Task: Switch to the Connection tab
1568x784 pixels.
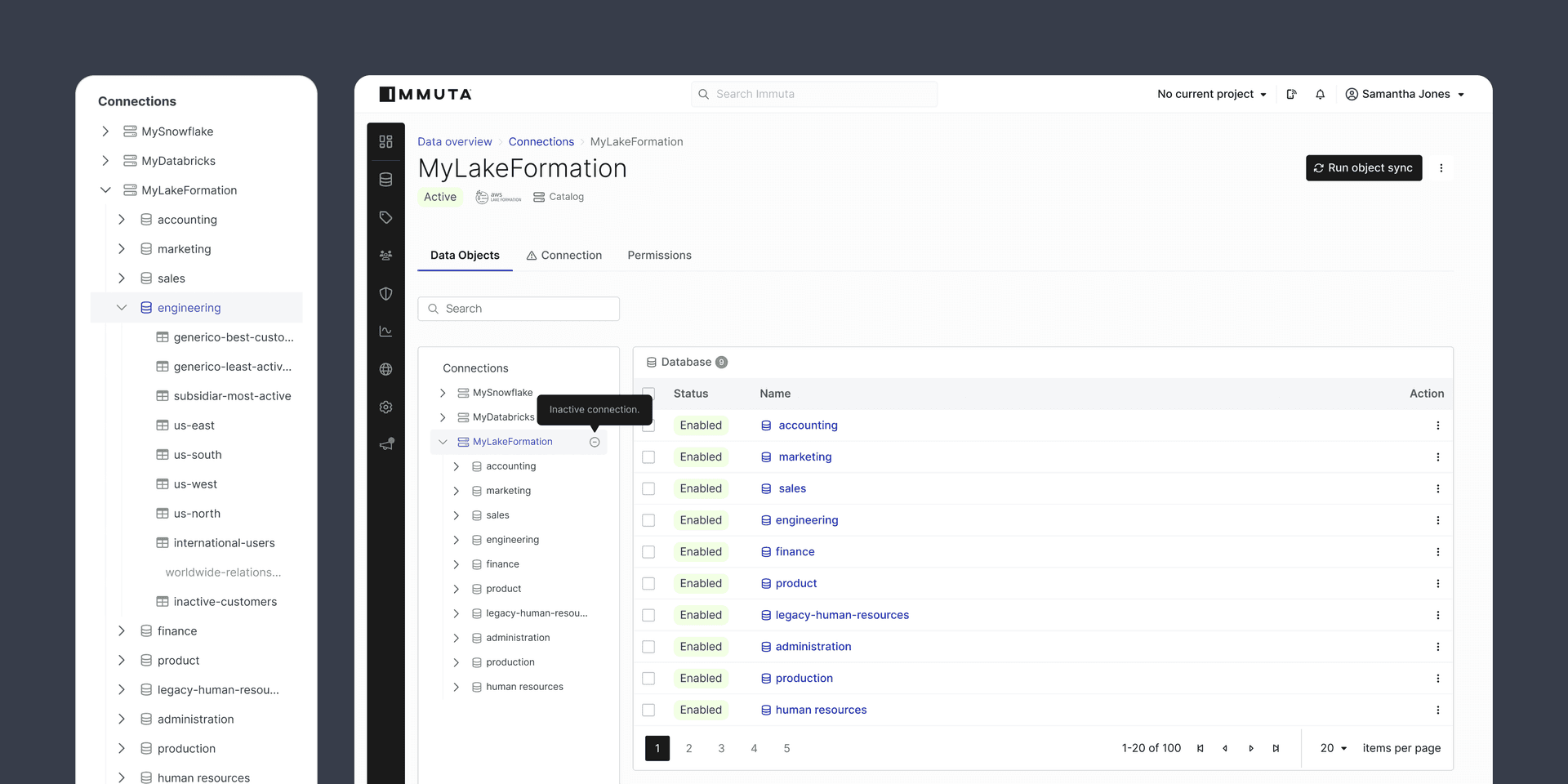Action: (563, 256)
